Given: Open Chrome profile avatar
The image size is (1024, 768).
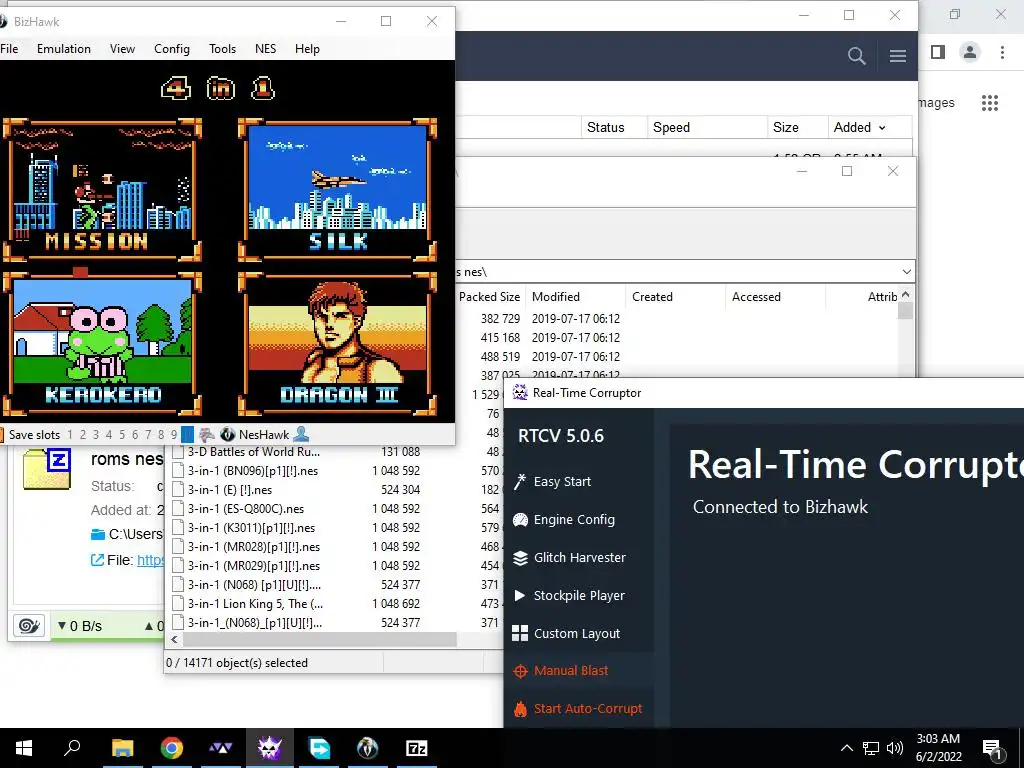Looking at the screenshot, I should coord(970,52).
